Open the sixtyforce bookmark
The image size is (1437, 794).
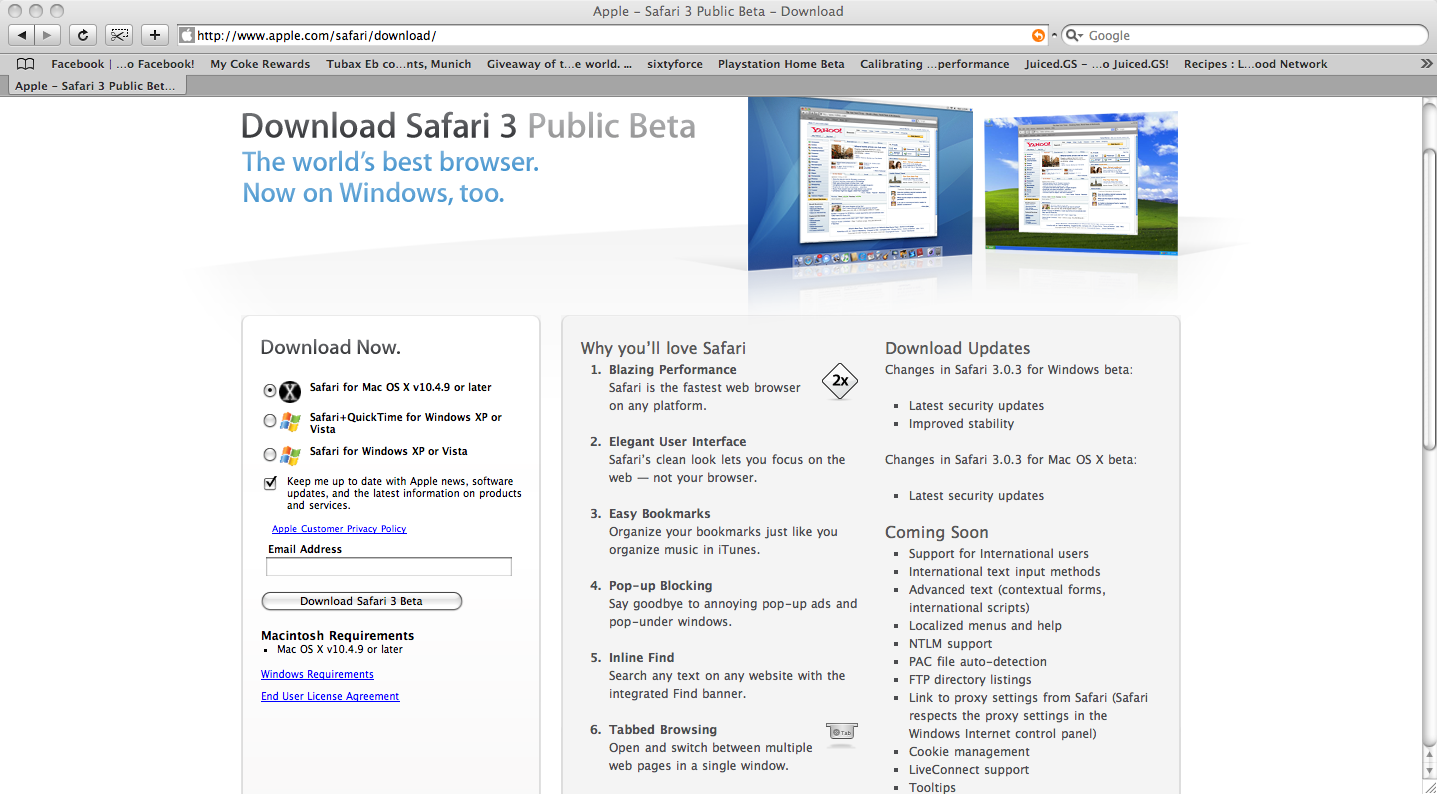tap(675, 64)
